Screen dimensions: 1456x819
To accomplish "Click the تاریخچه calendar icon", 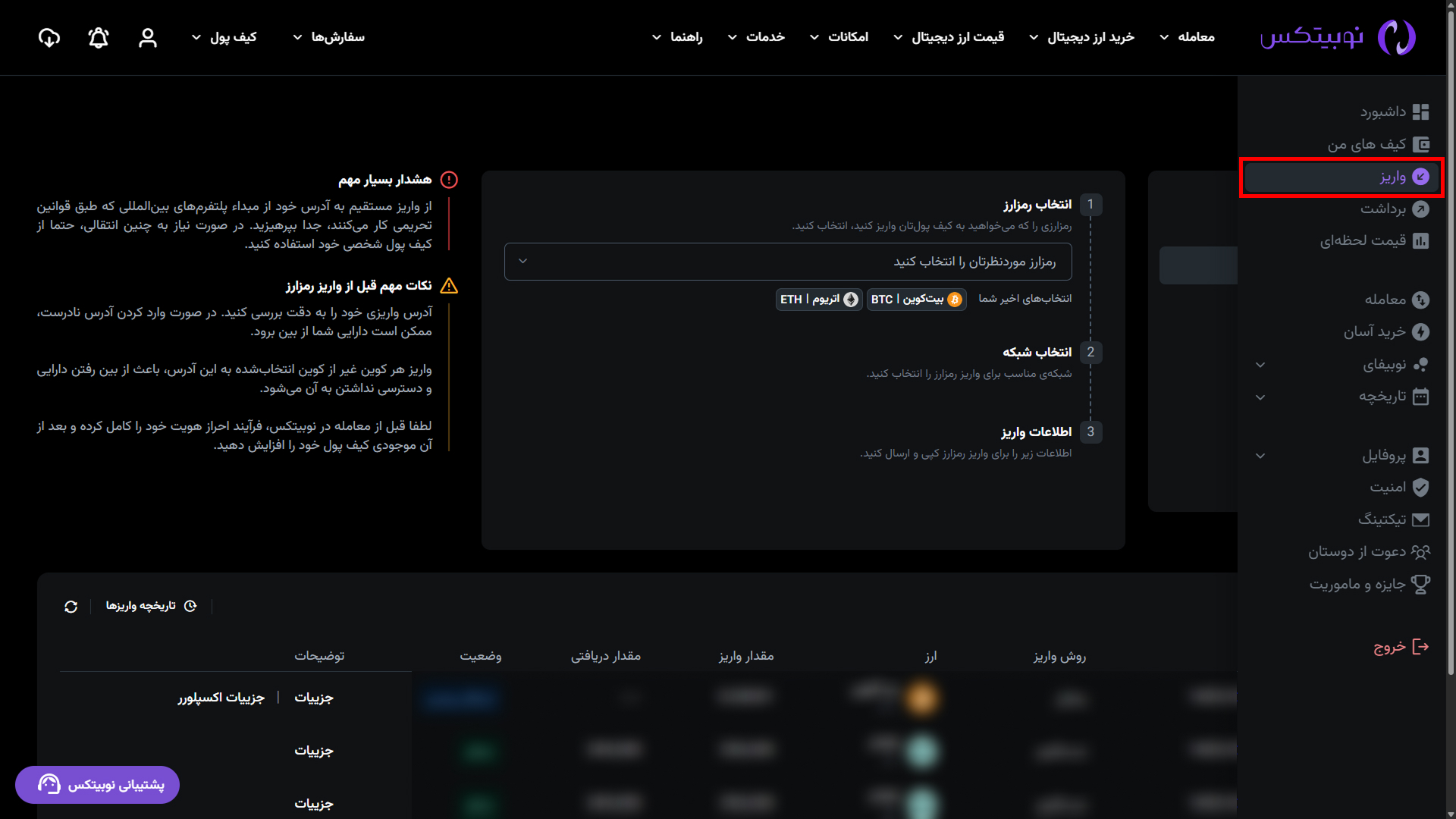I will [x=1421, y=397].
